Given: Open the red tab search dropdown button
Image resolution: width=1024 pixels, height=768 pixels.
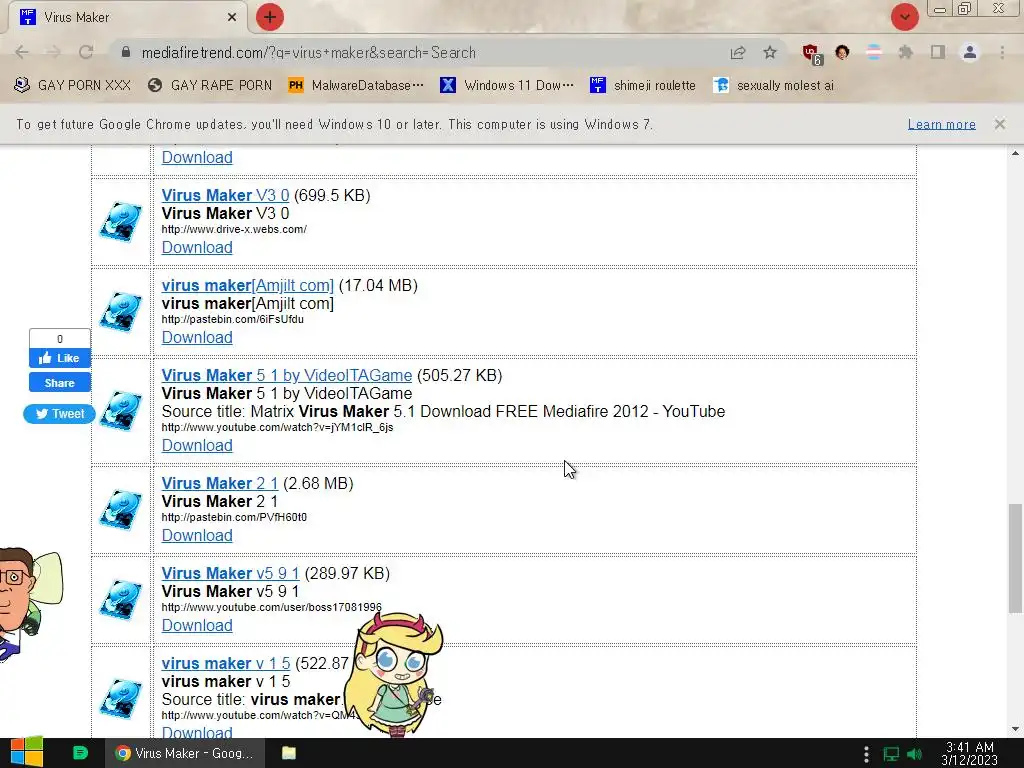Looking at the screenshot, I should [904, 17].
